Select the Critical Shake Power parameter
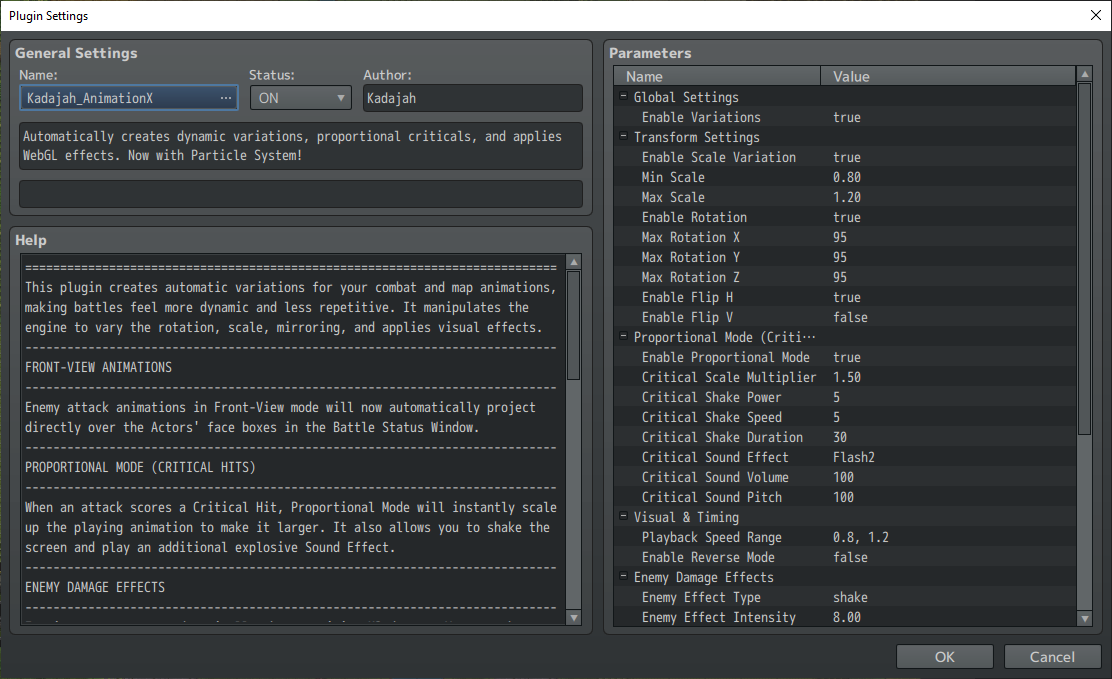The width and height of the screenshot is (1112, 679). pos(845,397)
